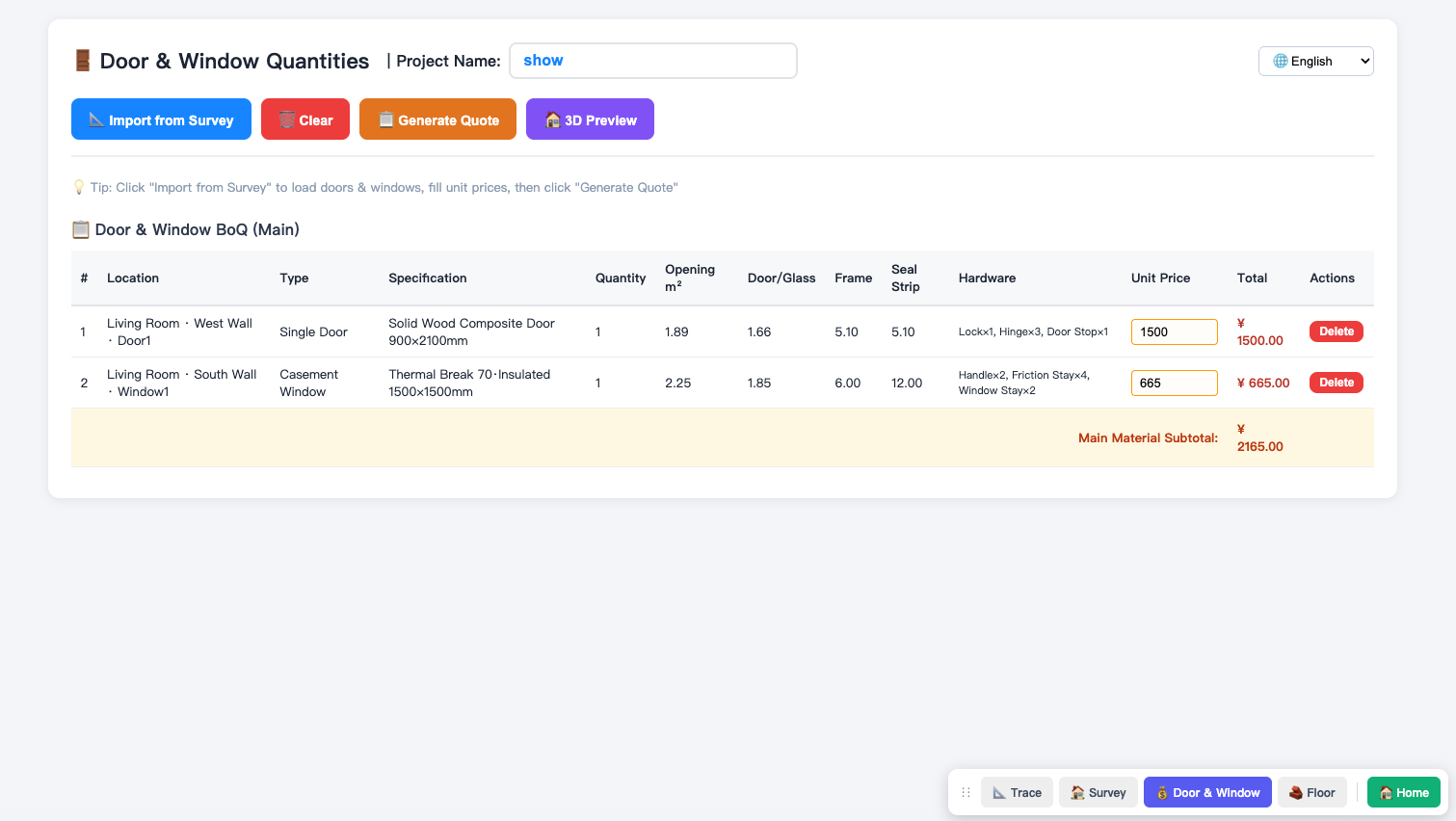
Task: Edit the unit price 1500 field
Action: click(x=1174, y=331)
